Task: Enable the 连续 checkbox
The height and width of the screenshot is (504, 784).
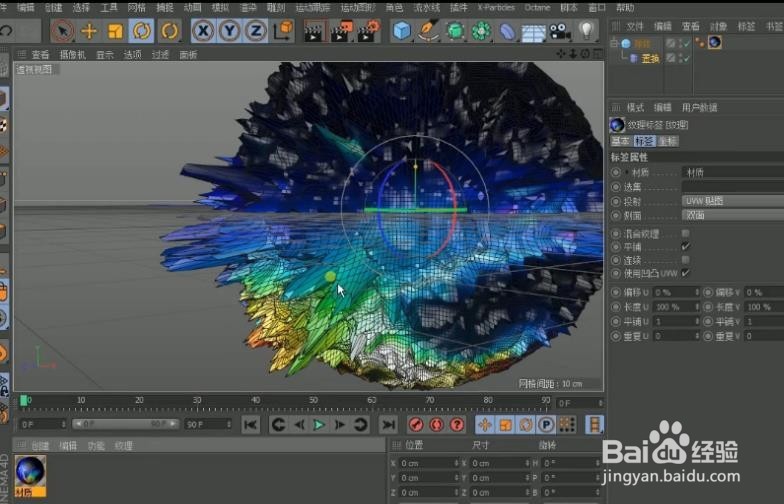Action: click(686, 260)
